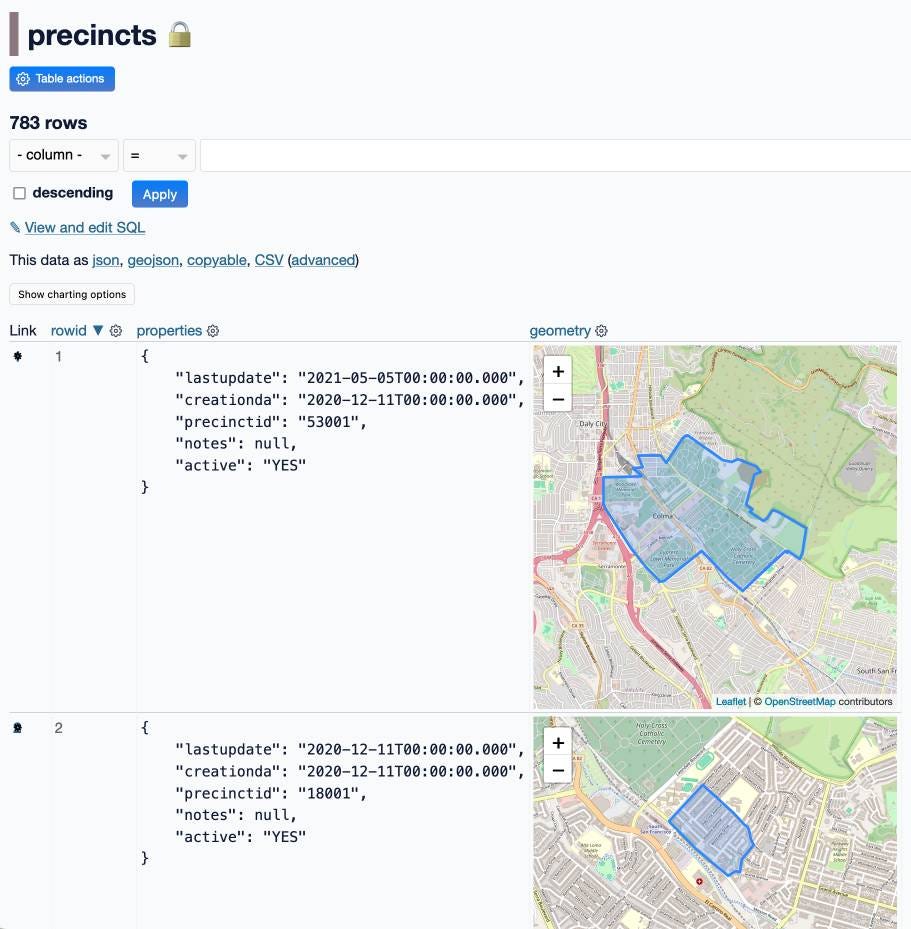Open the row 2 link icon

pos(18,728)
